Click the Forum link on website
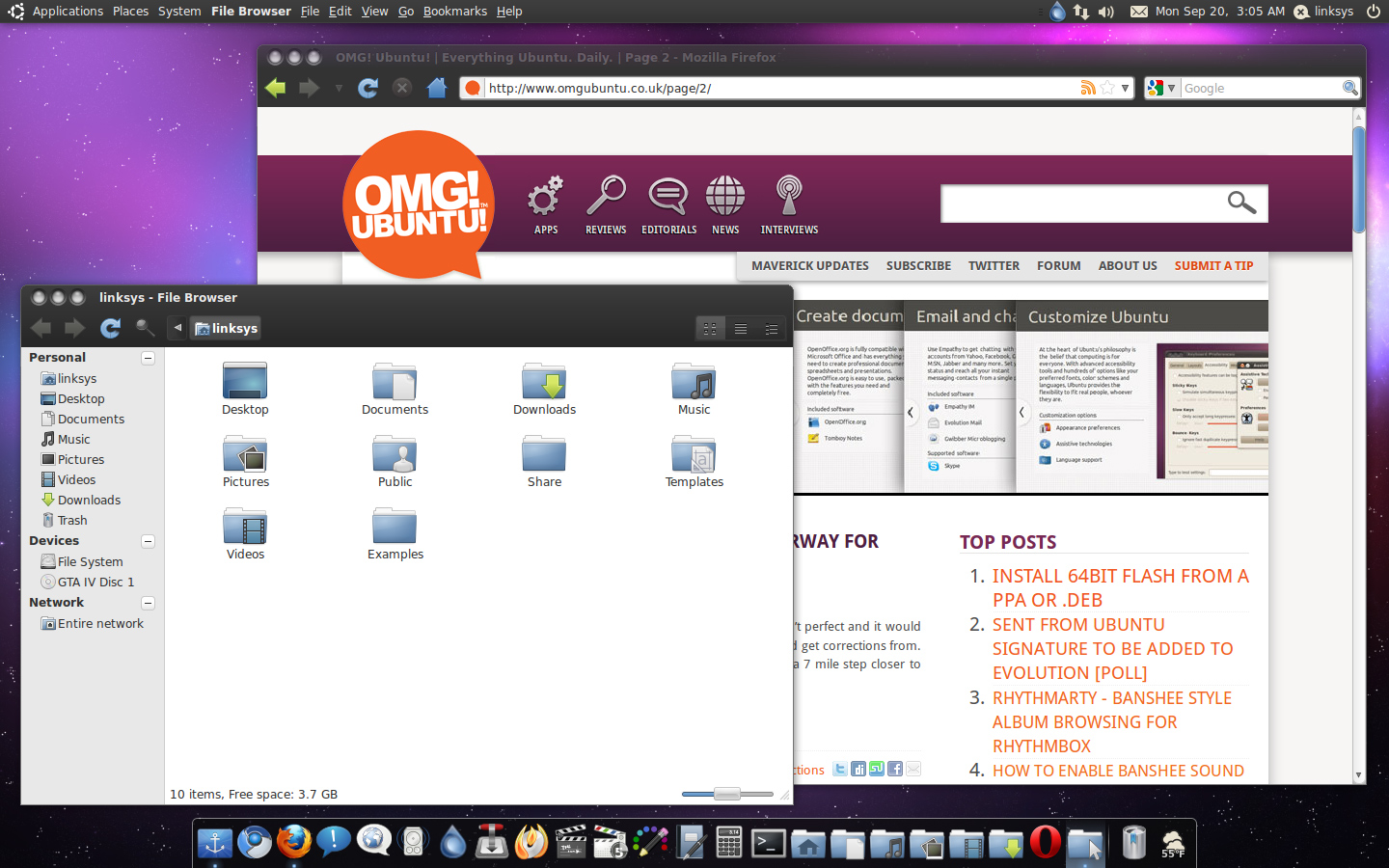1389x868 pixels. [1058, 266]
